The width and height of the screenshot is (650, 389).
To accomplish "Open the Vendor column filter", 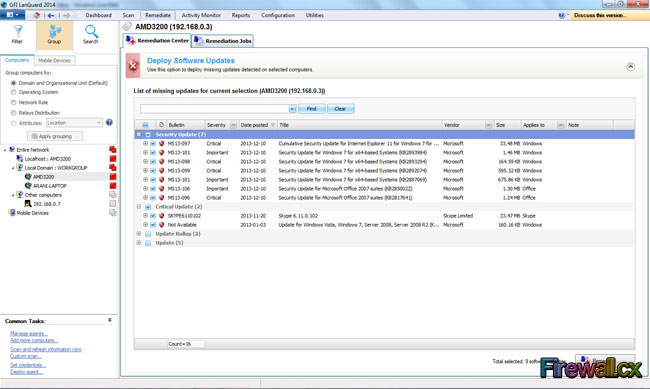I will 488,125.
